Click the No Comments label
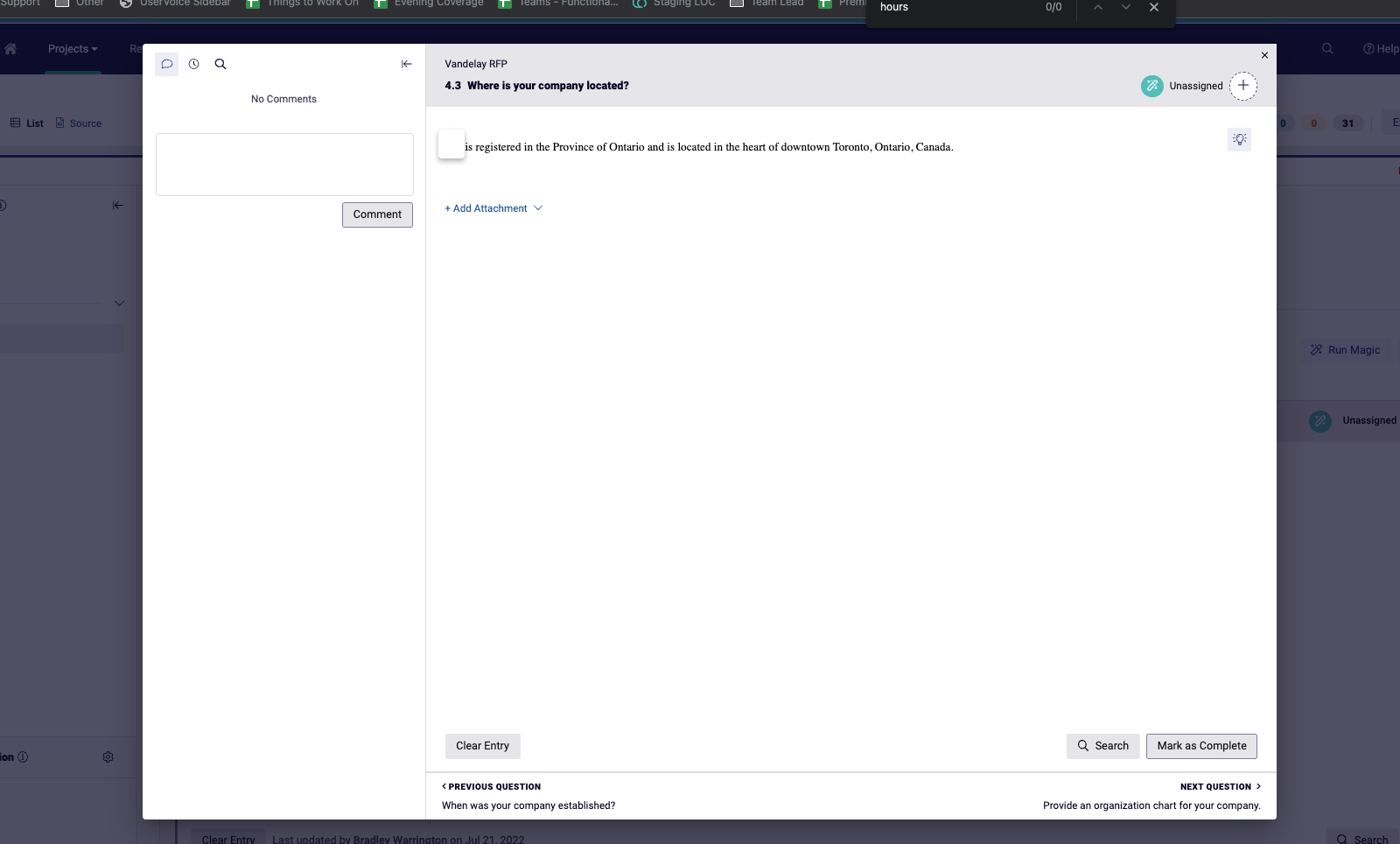Screen dimensions: 1400x844 pyautogui.click(x=283, y=99)
